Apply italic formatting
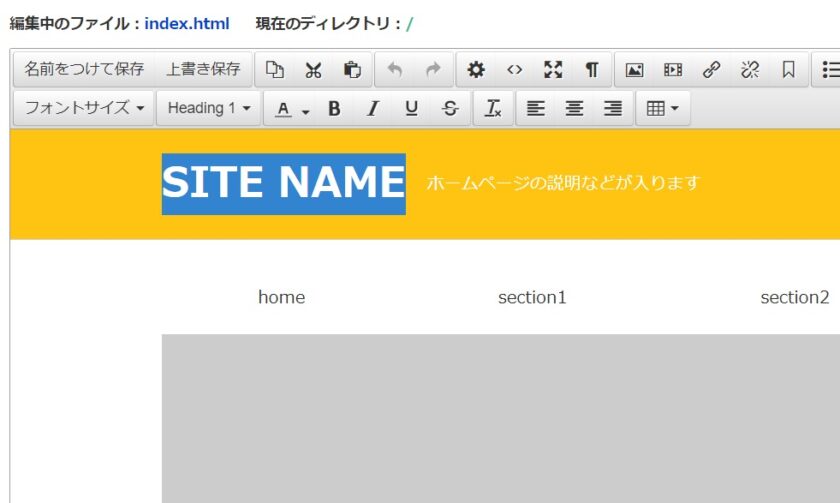840x503 pixels. 373,108
